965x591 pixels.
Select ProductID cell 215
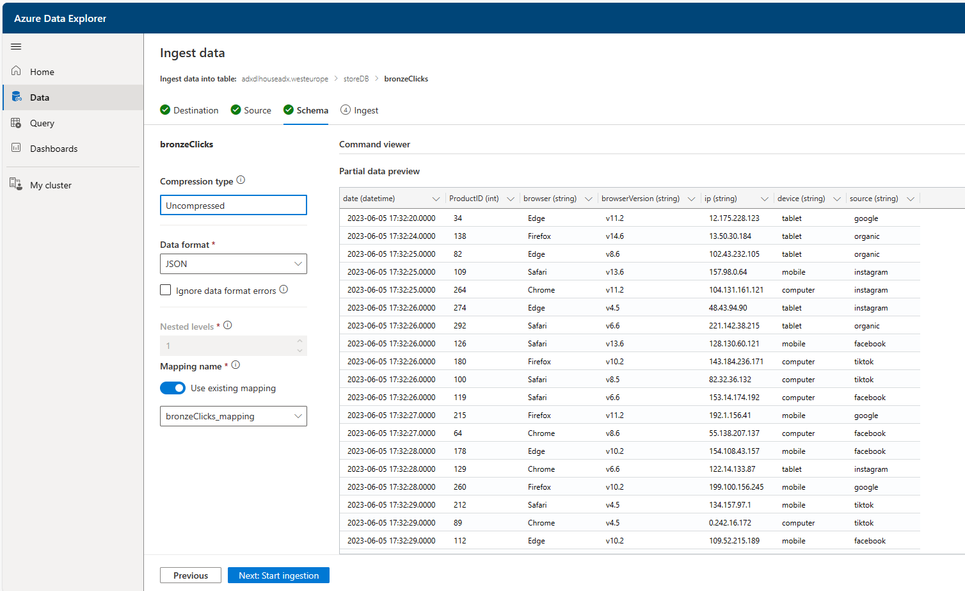coord(460,416)
